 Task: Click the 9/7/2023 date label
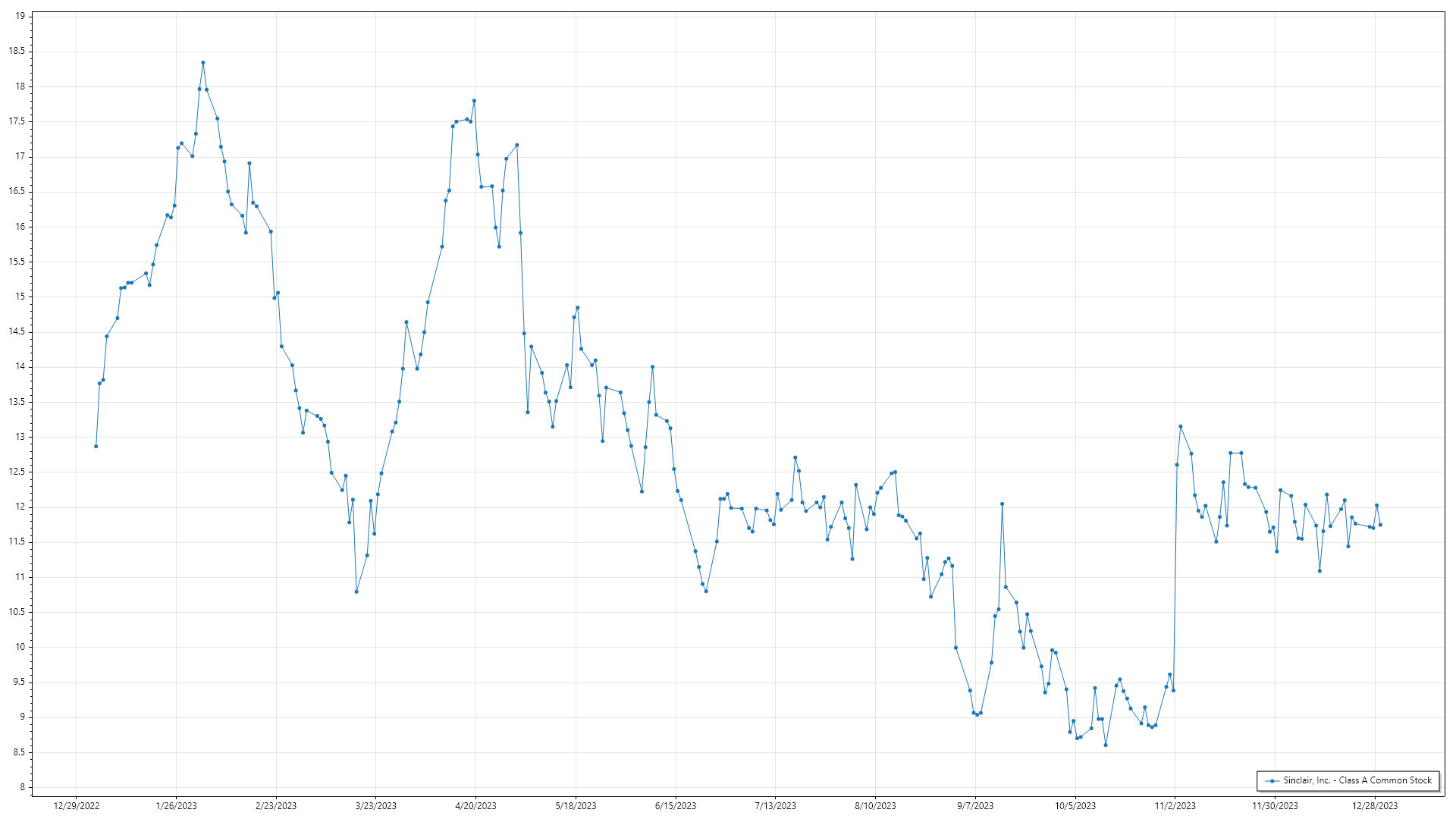coord(975,806)
